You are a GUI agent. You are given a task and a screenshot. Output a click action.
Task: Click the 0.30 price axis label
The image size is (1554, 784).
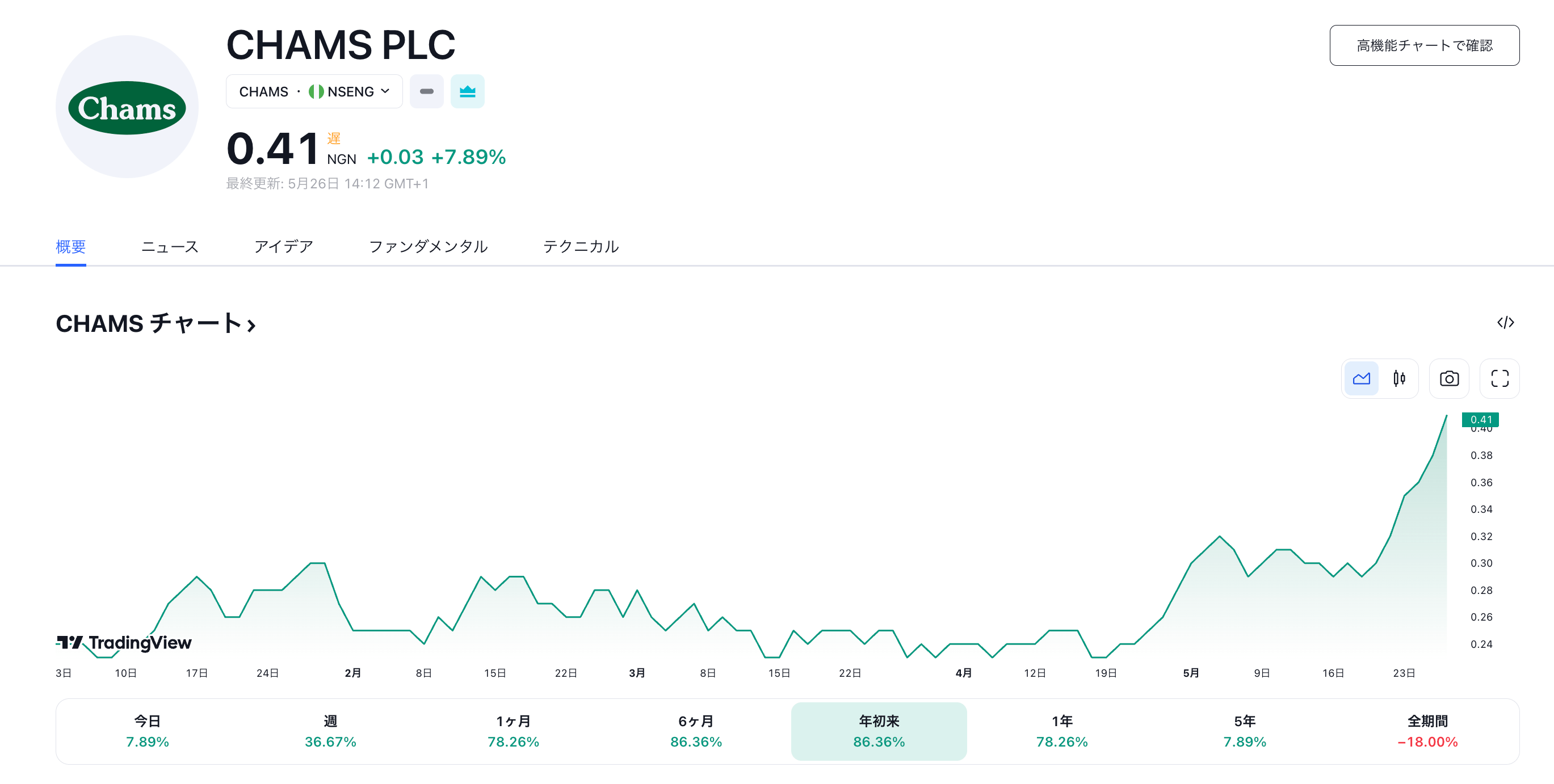click(1481, 563)
